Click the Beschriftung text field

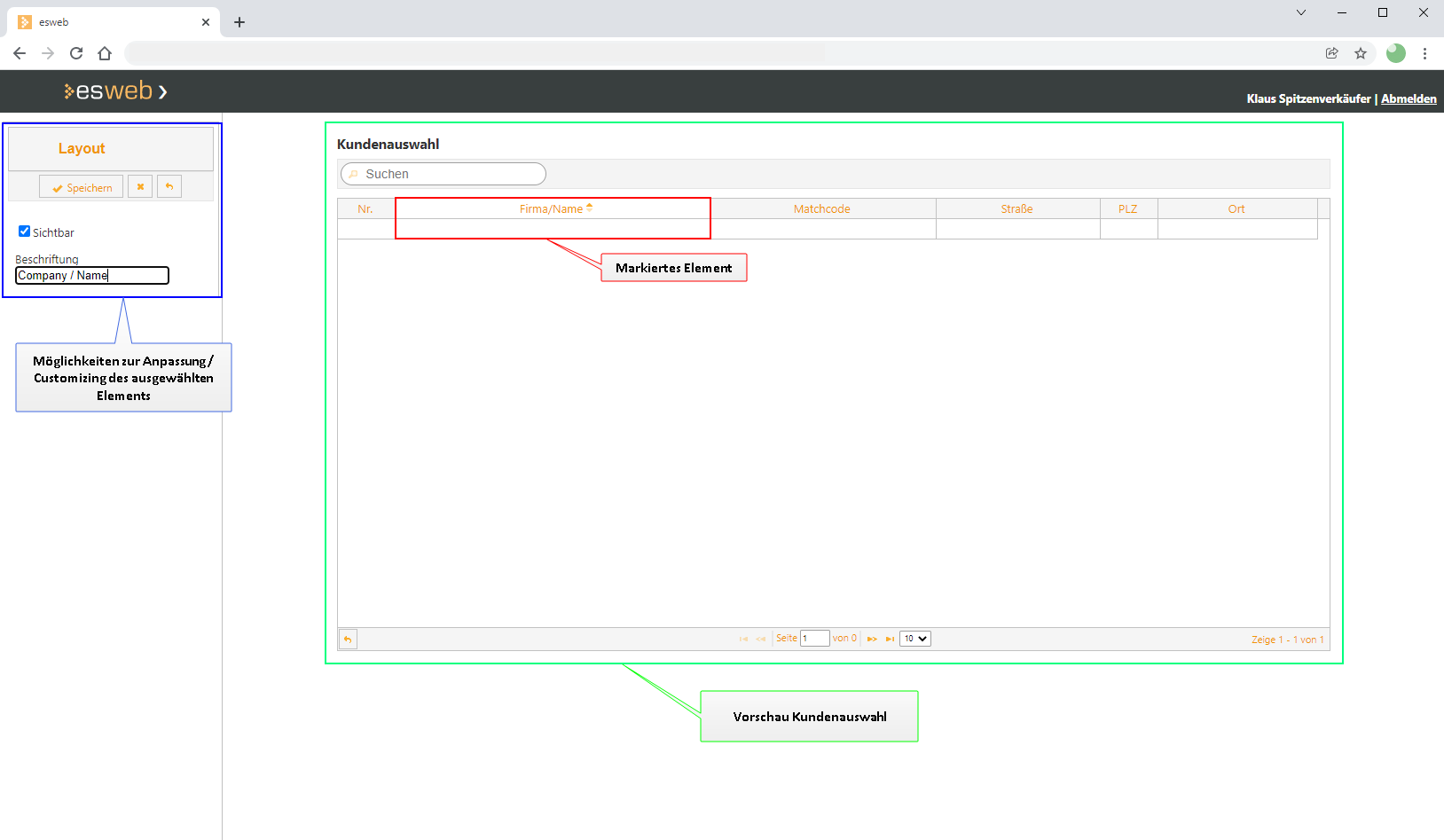pos(92,276)
